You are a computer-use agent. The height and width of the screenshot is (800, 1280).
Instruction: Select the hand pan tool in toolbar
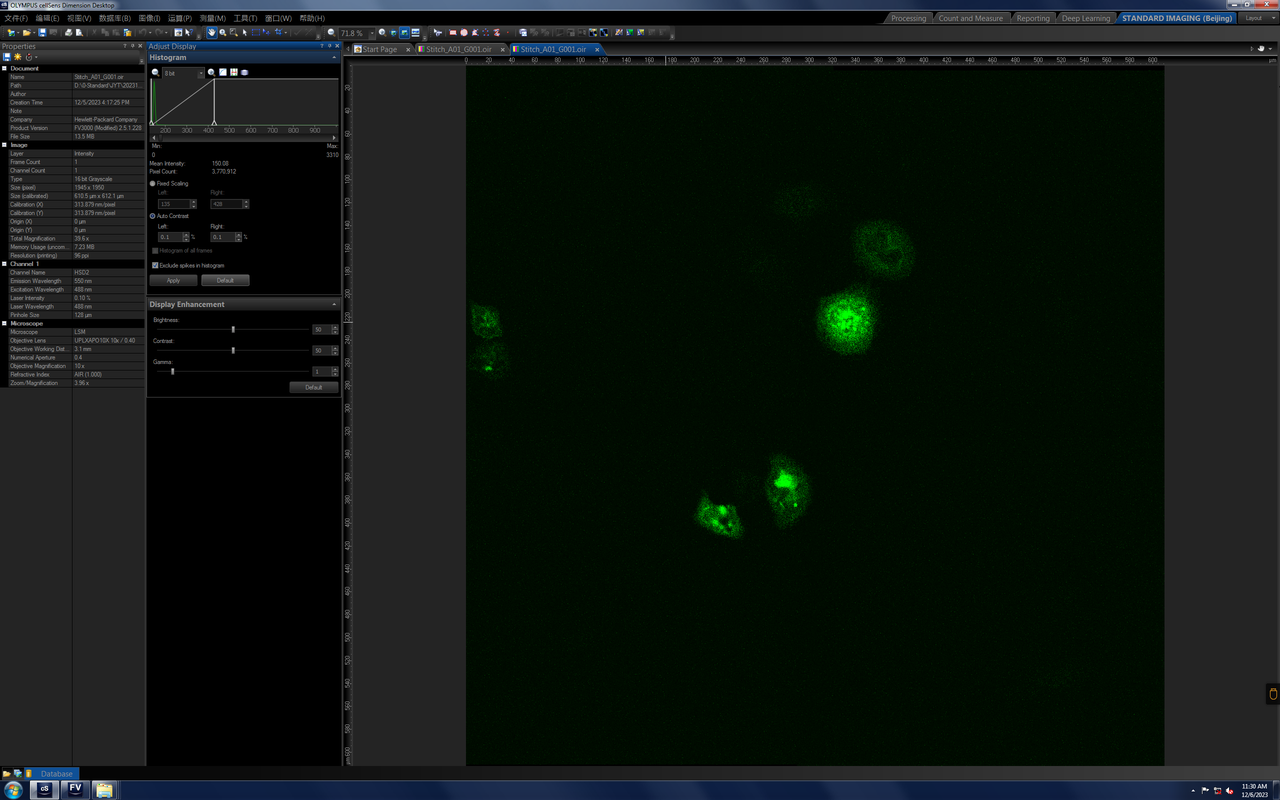pos(211,33)
